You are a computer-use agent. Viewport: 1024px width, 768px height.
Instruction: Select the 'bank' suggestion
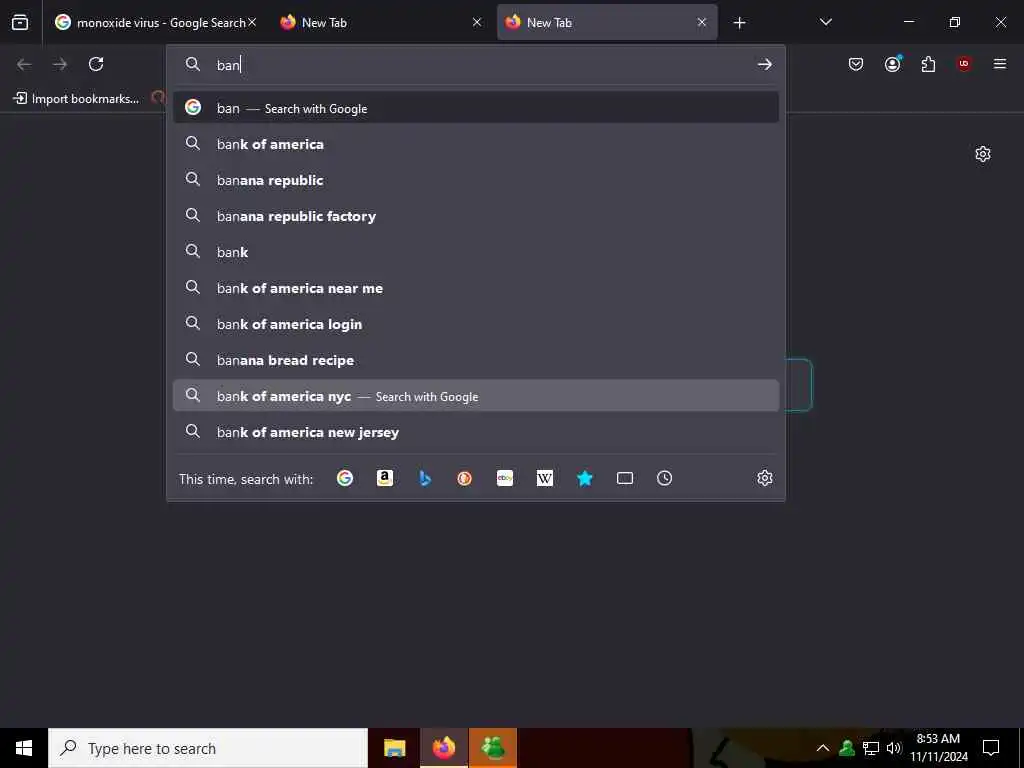[475, 251]
